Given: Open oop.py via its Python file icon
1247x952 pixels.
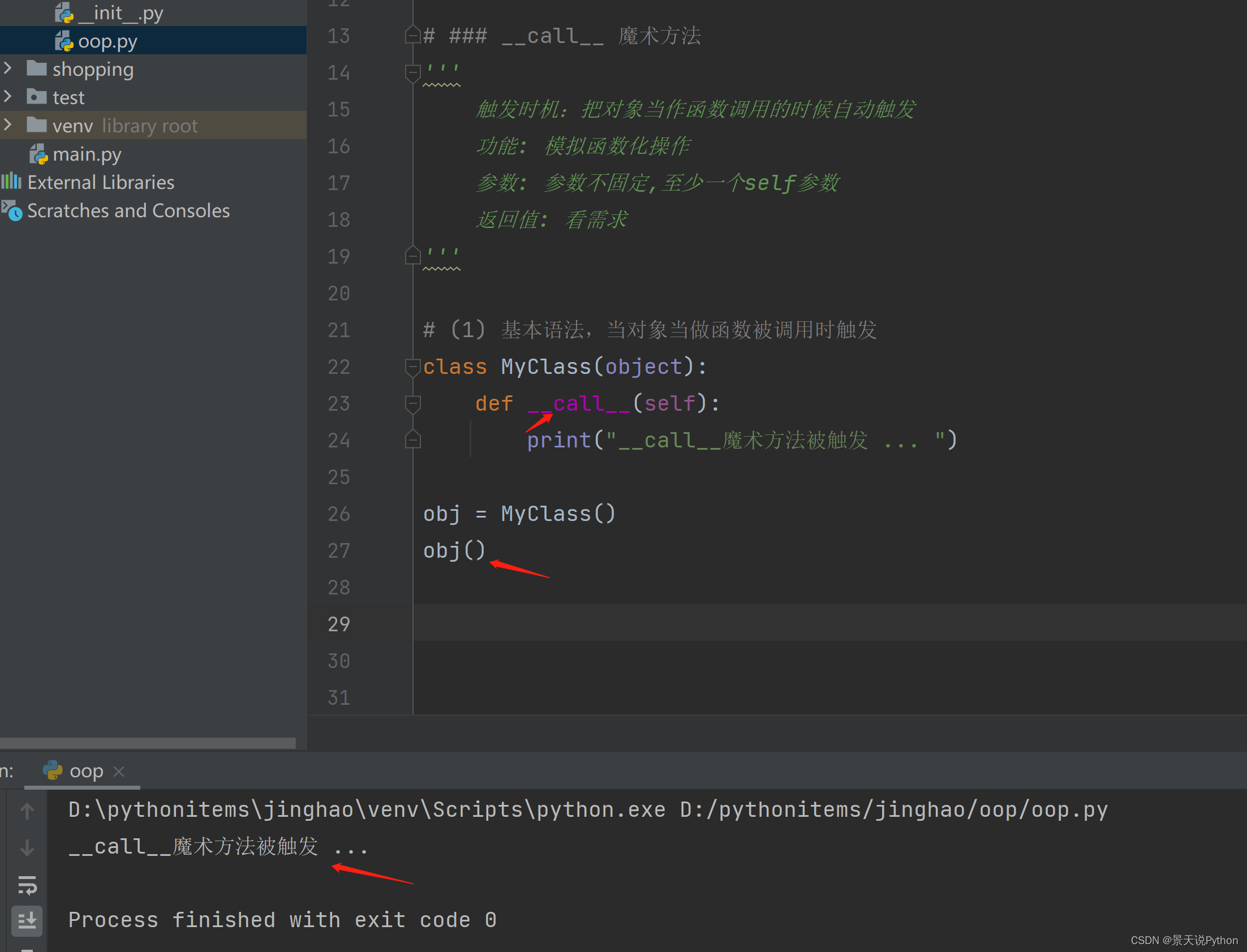Looking at the screenshot, I should (64, 41).
